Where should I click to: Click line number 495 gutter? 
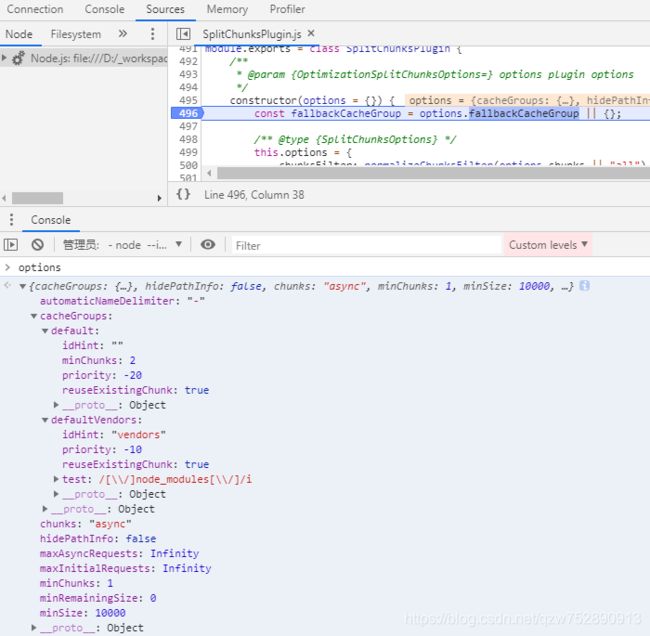pyautogui.click(x=188, y=100)
